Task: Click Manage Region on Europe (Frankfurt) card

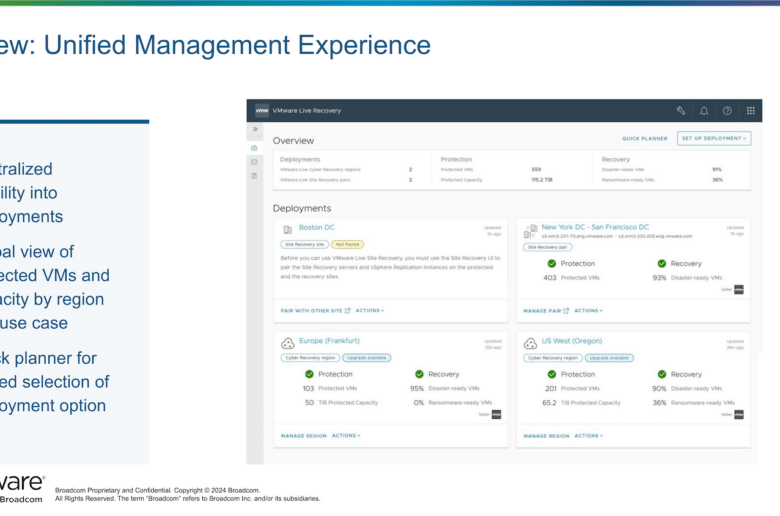Action: point(303,436)
